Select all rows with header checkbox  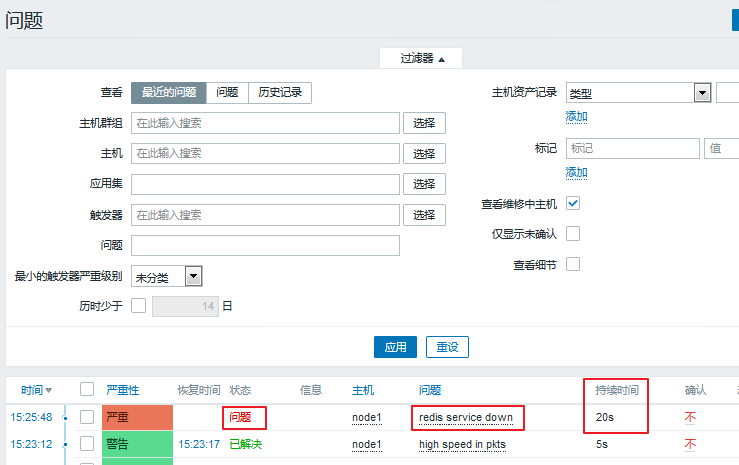tap(87, 390)
